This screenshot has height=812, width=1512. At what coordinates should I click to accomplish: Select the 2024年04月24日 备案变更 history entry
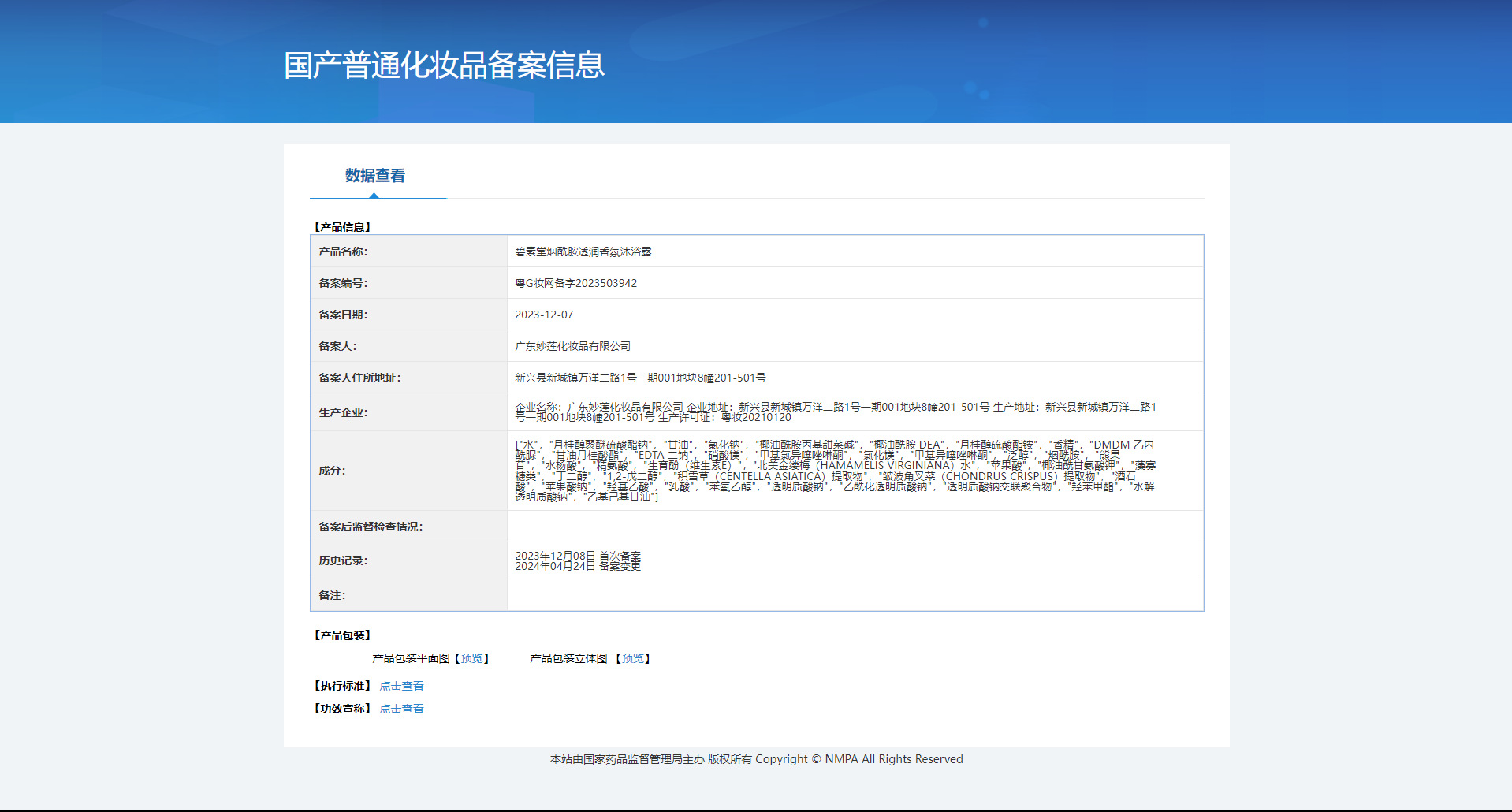point(578,566)
